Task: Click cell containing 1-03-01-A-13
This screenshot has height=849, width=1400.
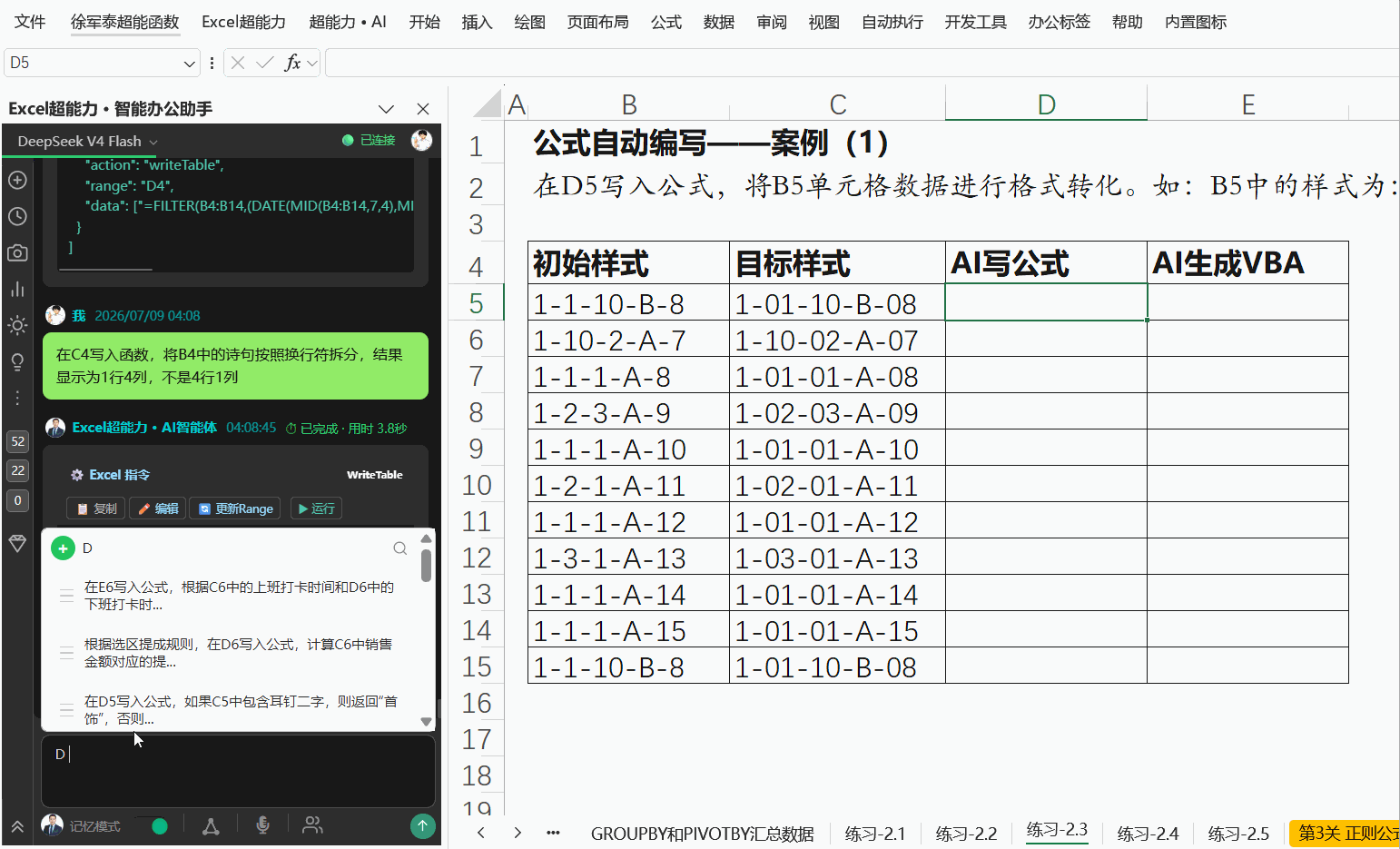Action: [837, 558]
